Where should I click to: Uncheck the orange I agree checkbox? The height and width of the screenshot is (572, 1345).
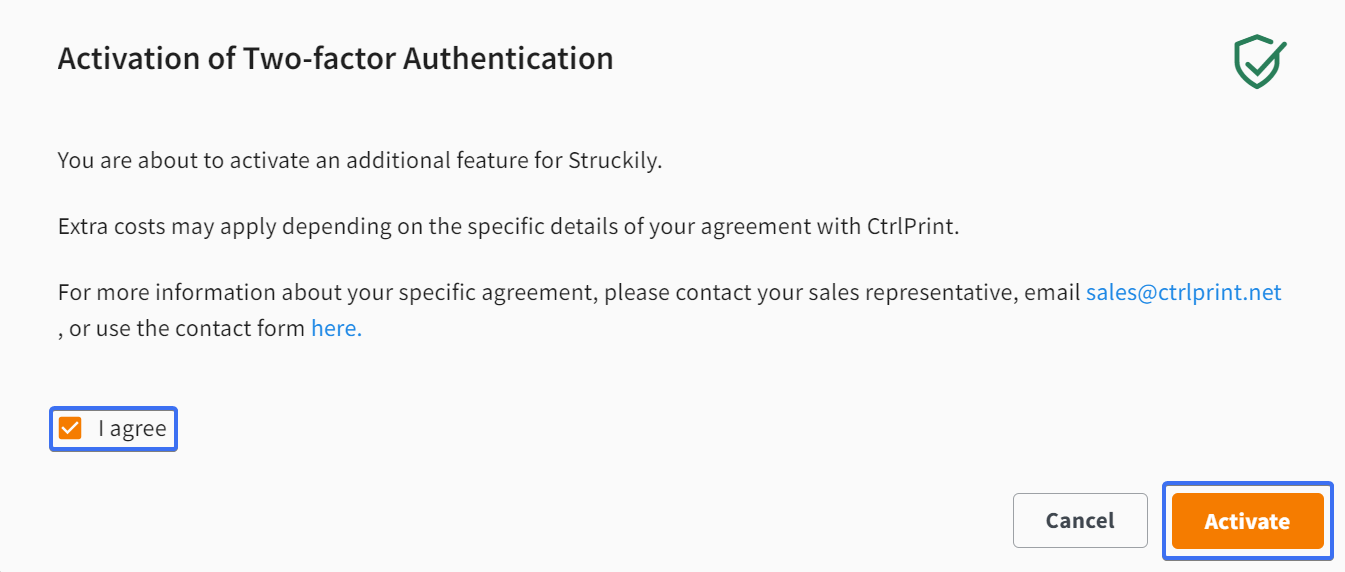point(70,429)
